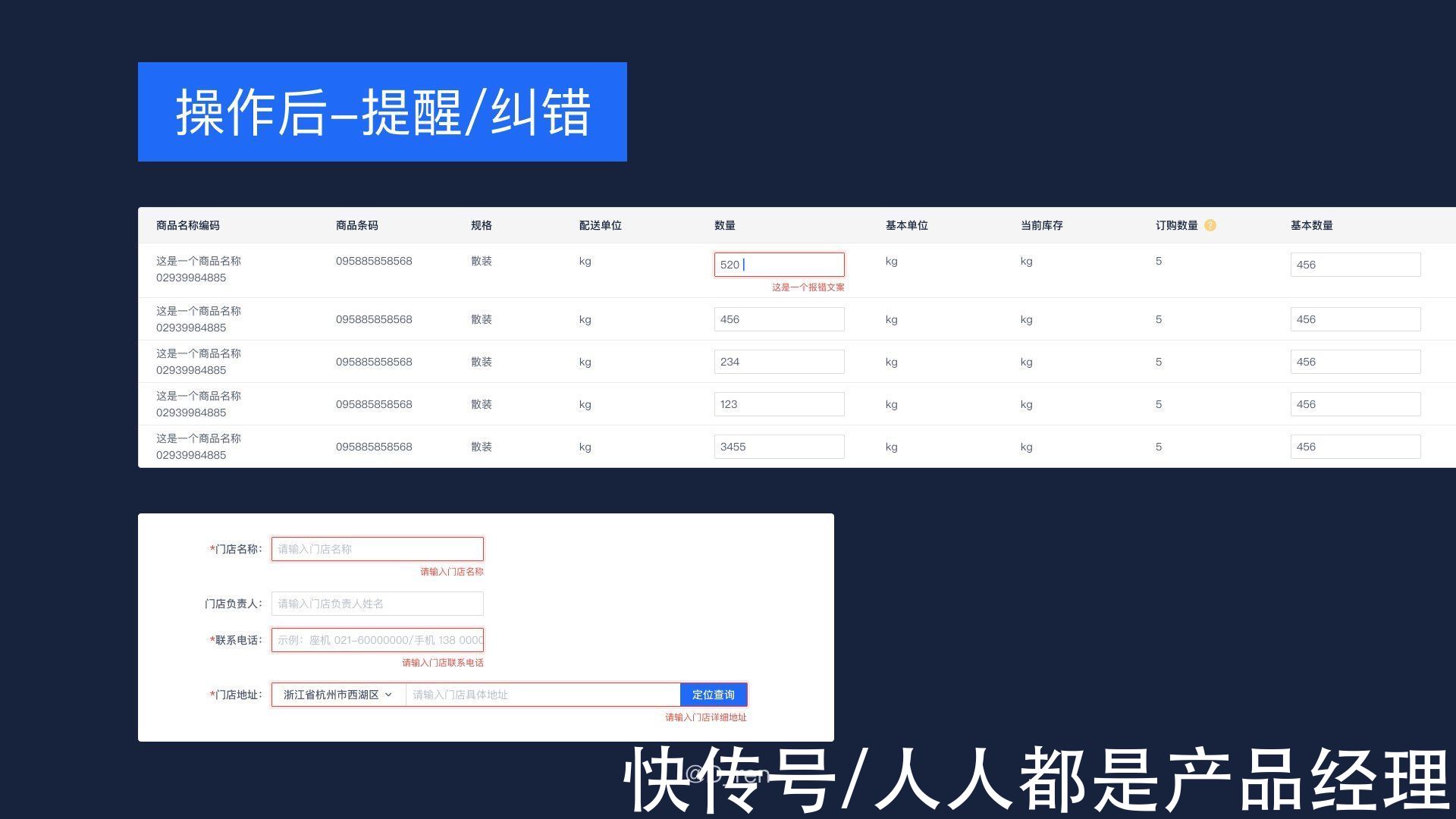Click the help icon beside 订购数量

(x=1210, y=225)
